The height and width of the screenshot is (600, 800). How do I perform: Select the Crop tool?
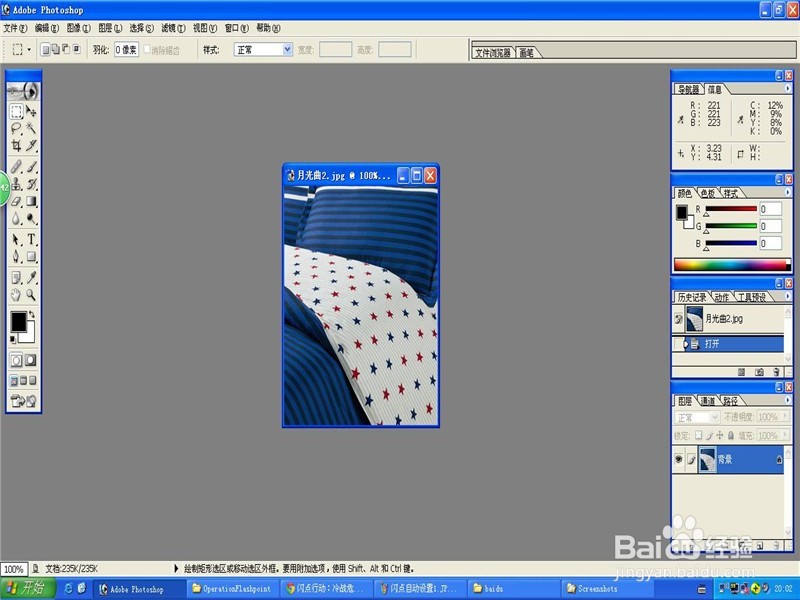click(16, 145)
